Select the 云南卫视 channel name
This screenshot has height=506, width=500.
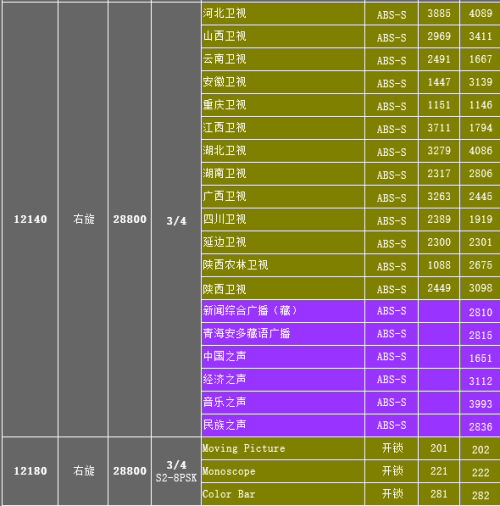(224, 59)
